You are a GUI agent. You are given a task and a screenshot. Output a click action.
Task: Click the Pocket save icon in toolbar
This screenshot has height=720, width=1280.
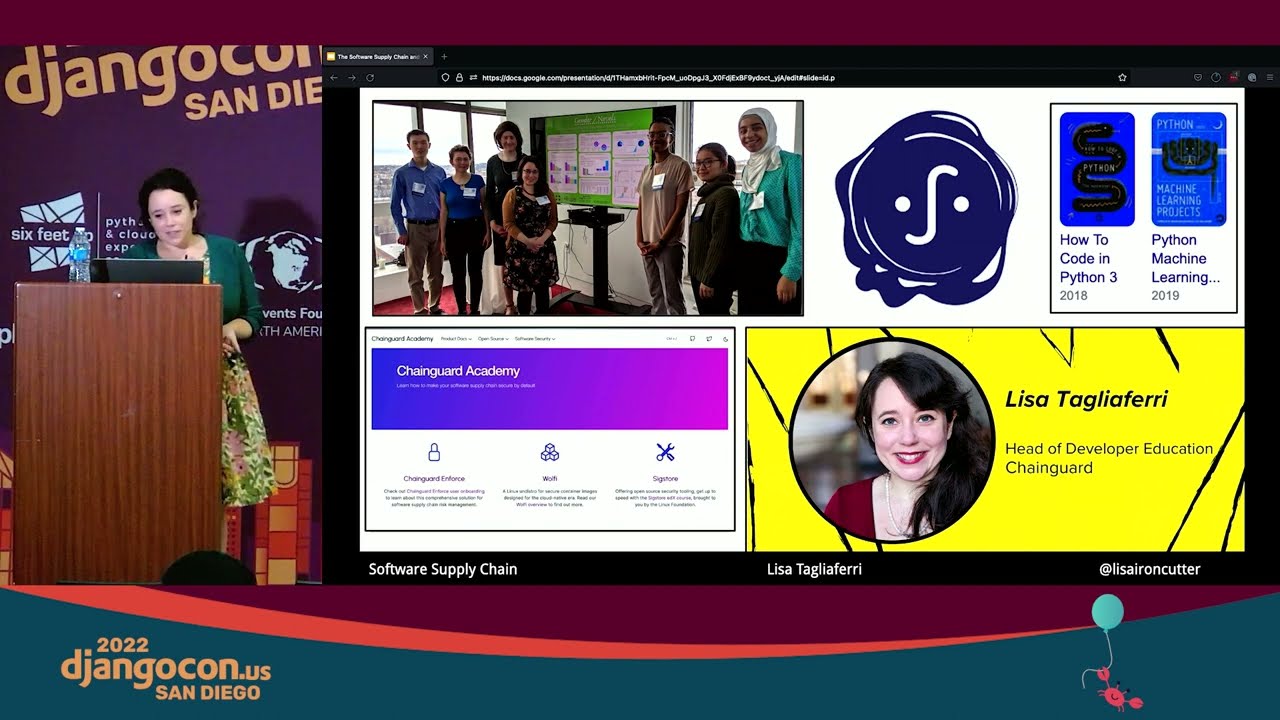tap(1198, 77)
